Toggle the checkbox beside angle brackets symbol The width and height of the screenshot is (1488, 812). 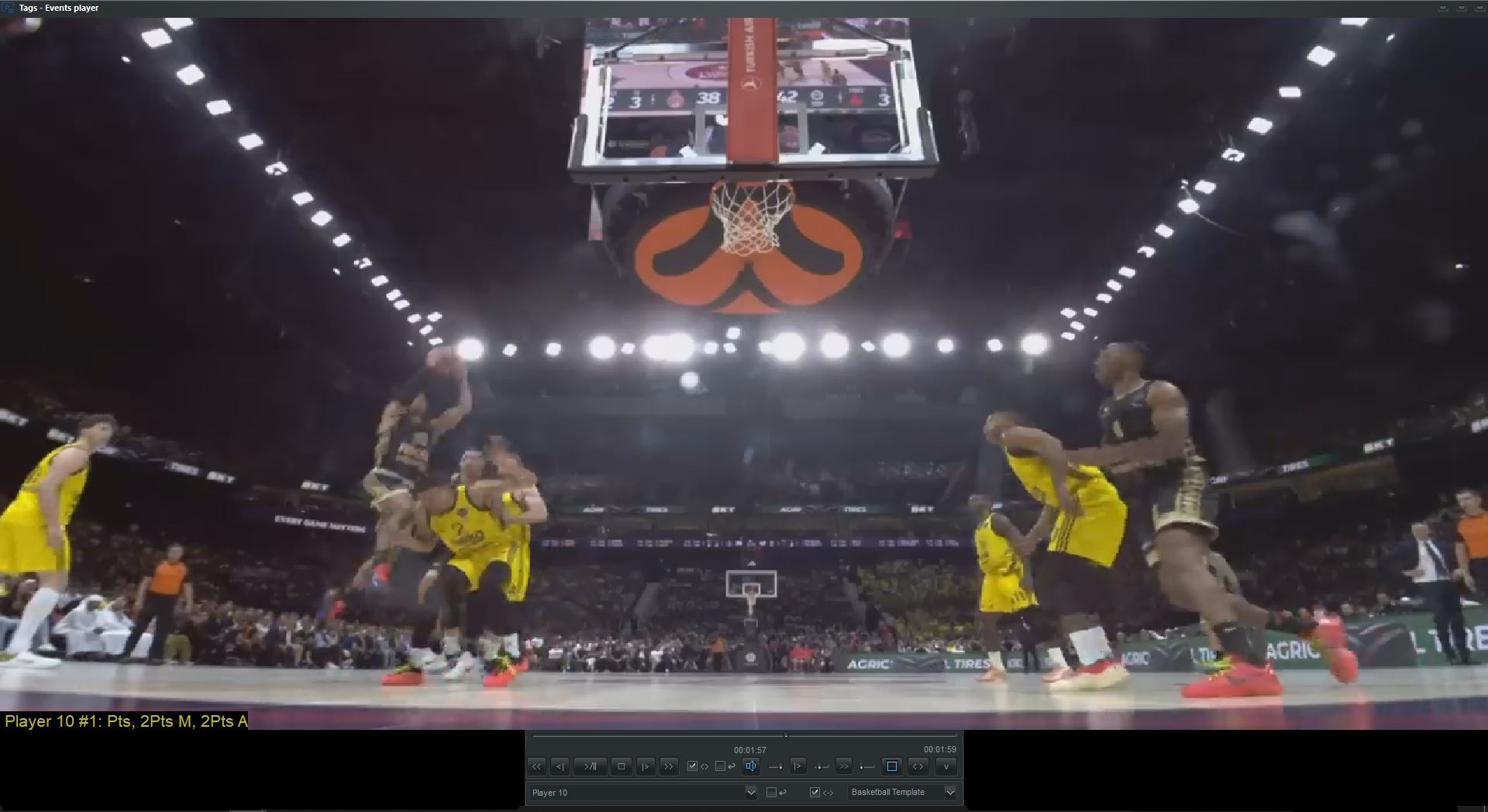click(692, 766)
